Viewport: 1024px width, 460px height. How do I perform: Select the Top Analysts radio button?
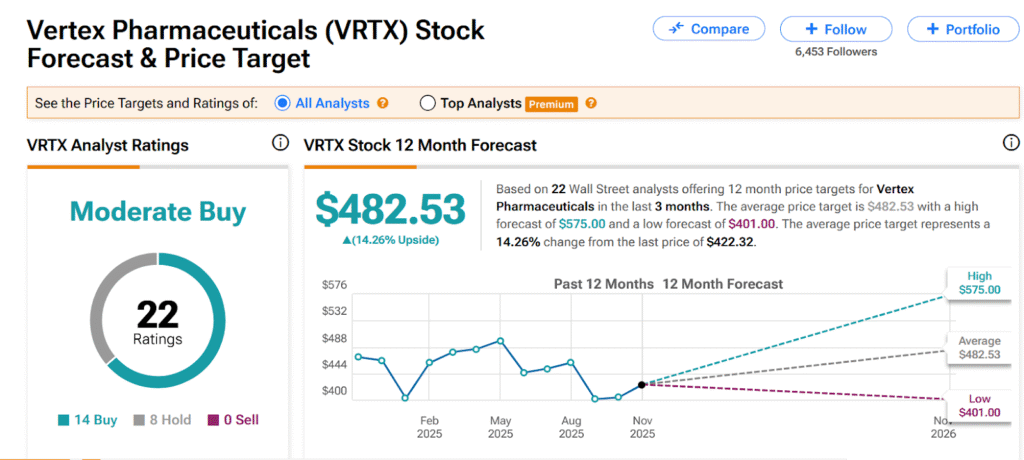(x=428, y=103)
